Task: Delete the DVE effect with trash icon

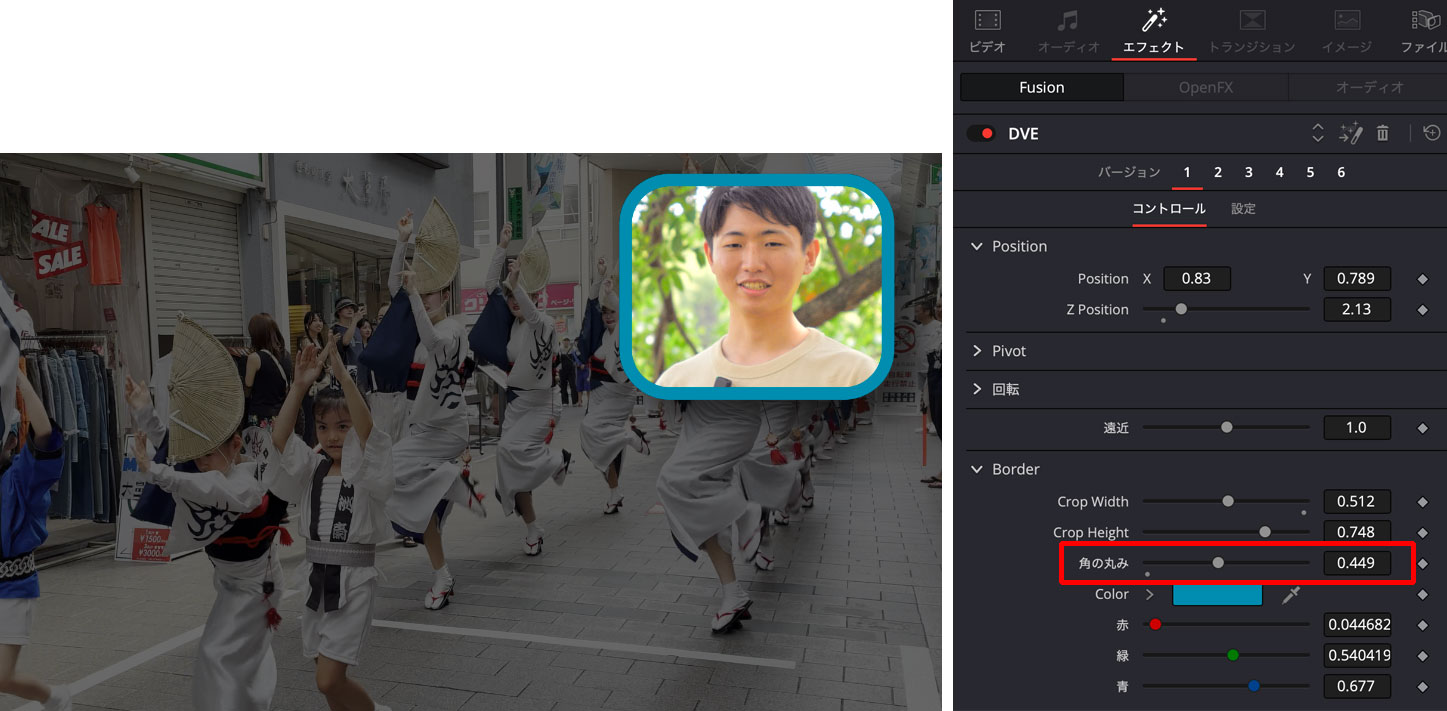Action: pos(1382,133)
